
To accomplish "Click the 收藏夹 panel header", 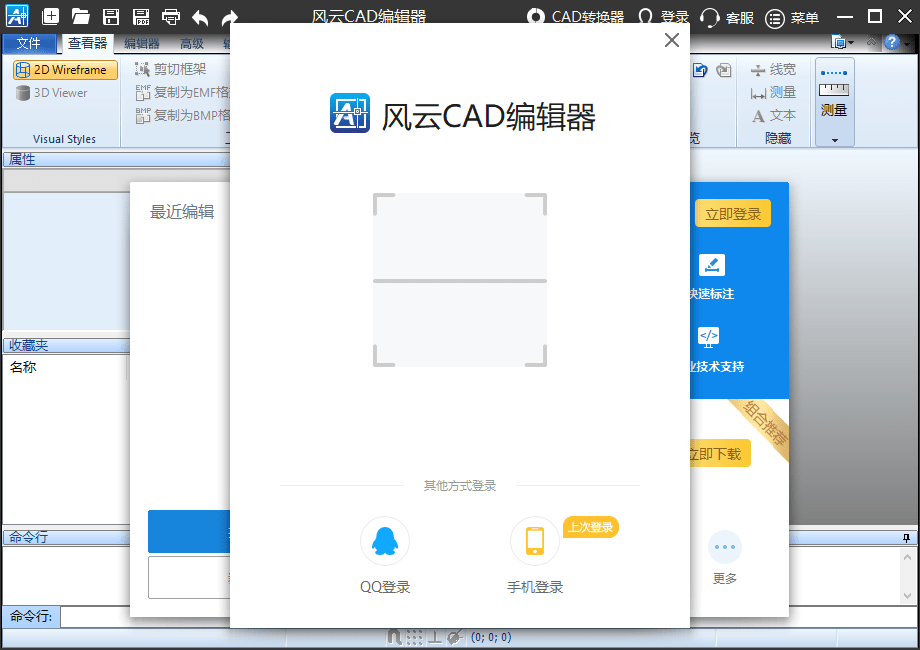I will coord(66,345).
